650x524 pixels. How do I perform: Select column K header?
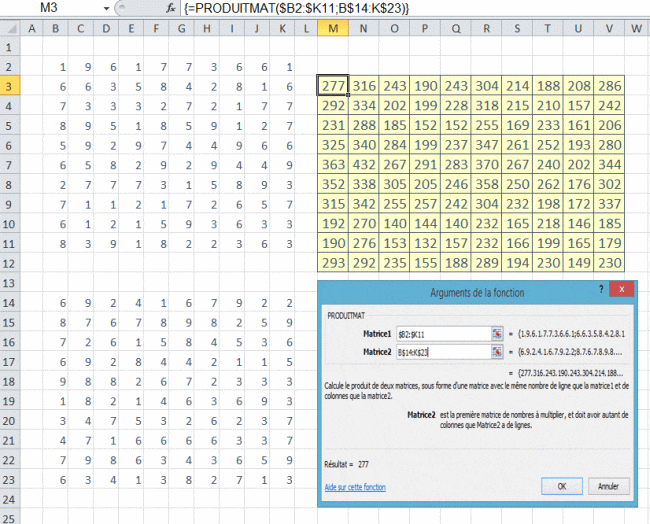pyautogui.click(x=282, y=28)
